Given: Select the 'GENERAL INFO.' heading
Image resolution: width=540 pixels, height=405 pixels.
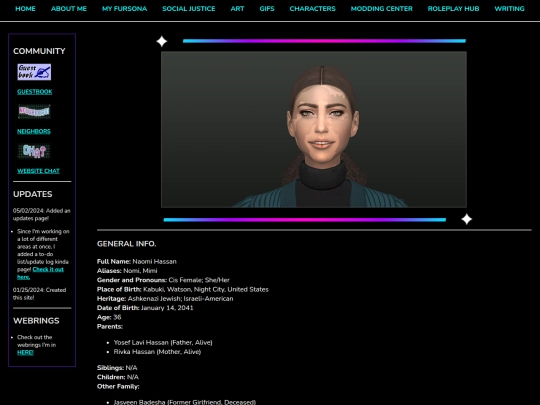Looking at the screenshot, I should (126, 244).
